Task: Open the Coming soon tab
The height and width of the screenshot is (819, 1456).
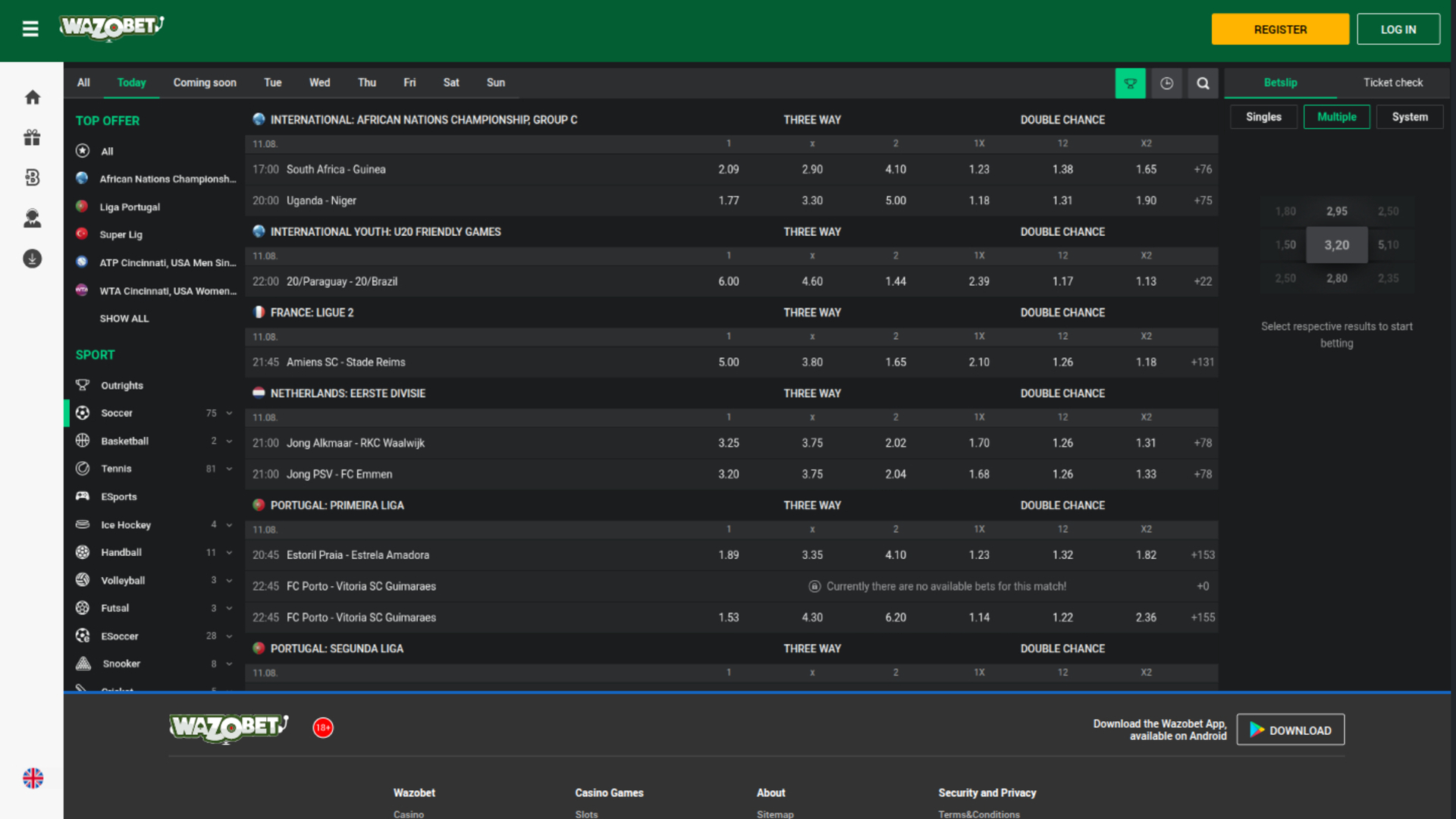Action: (x=204, y=83)
